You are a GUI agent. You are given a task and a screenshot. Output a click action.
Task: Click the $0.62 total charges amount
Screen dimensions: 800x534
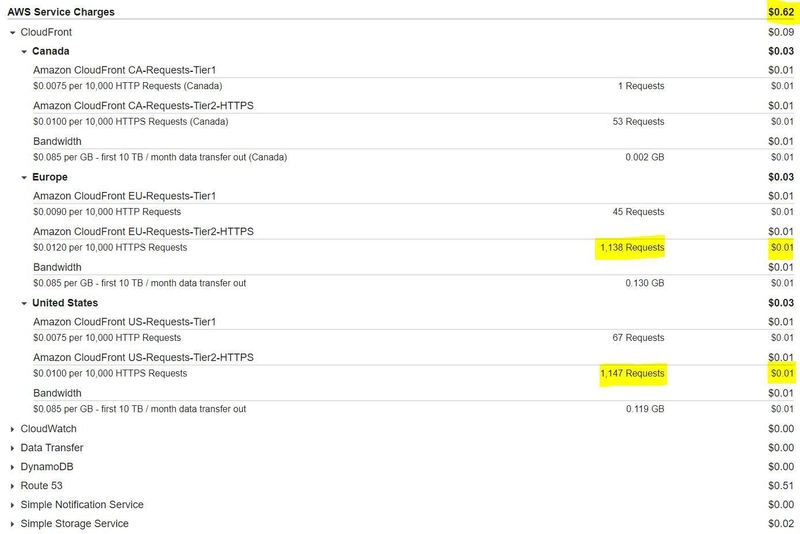click(781, 12)
